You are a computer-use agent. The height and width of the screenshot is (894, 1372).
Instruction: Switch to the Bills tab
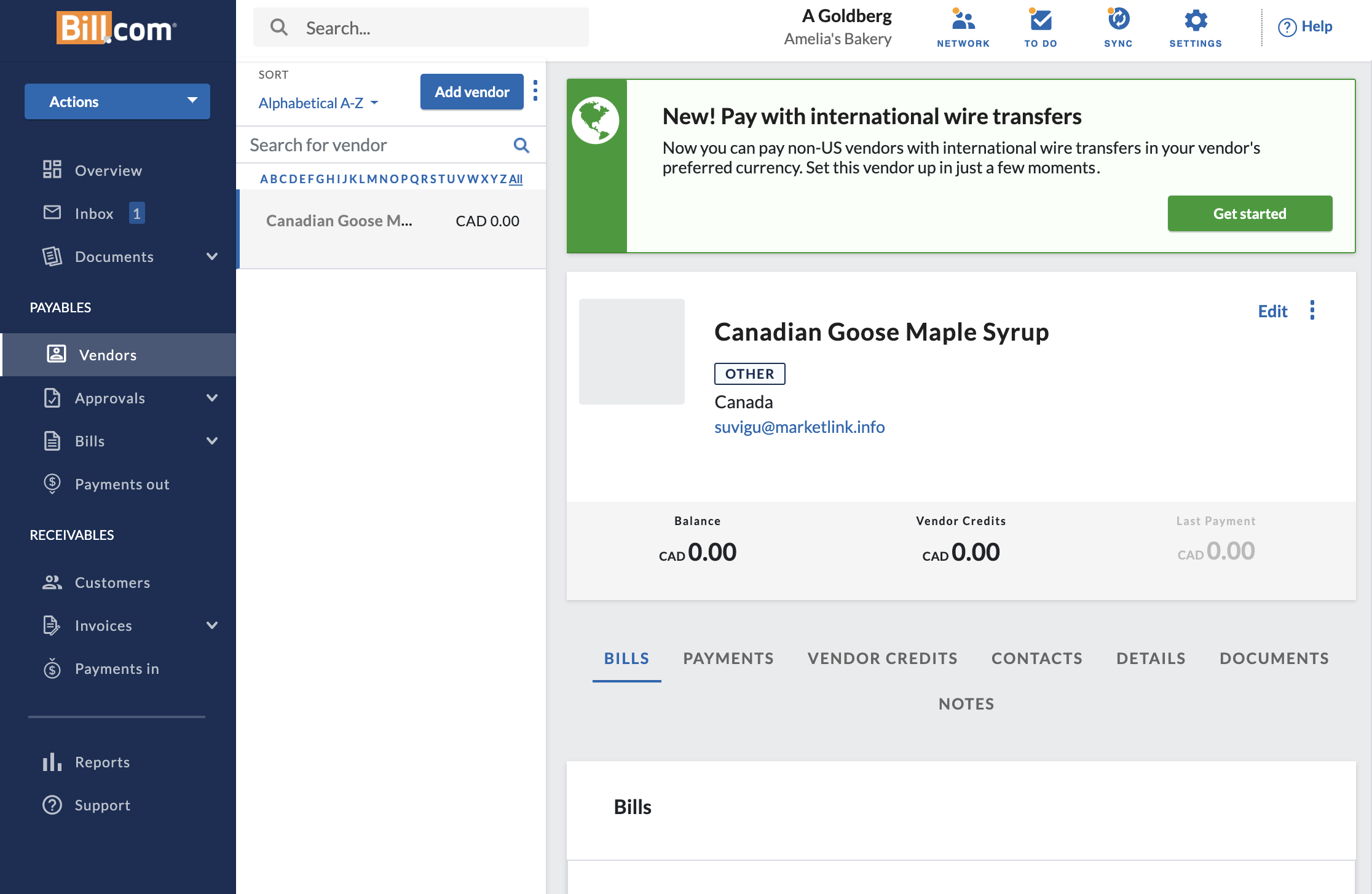tap(626, 659)
